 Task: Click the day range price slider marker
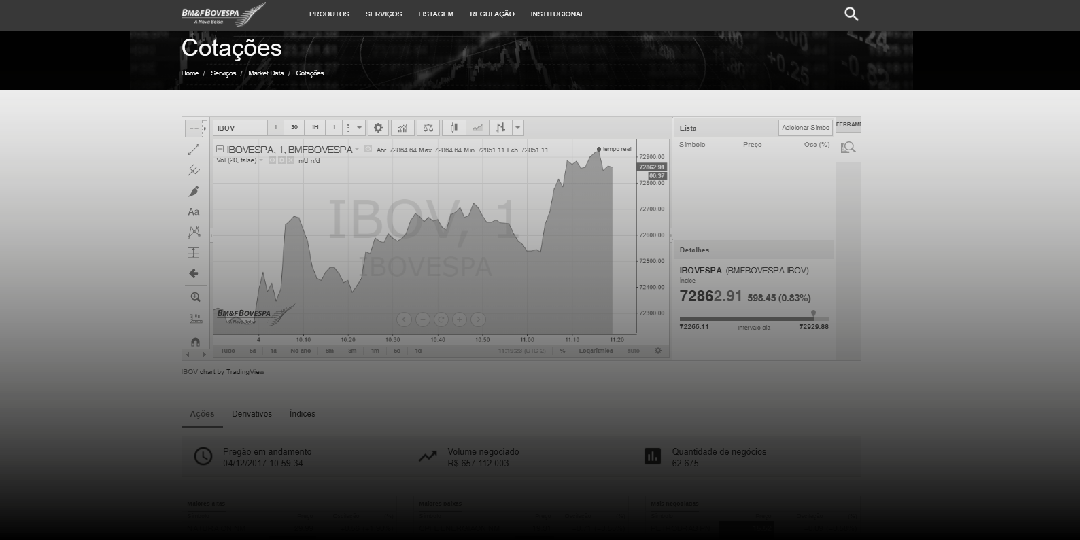[x=813, y=314]
